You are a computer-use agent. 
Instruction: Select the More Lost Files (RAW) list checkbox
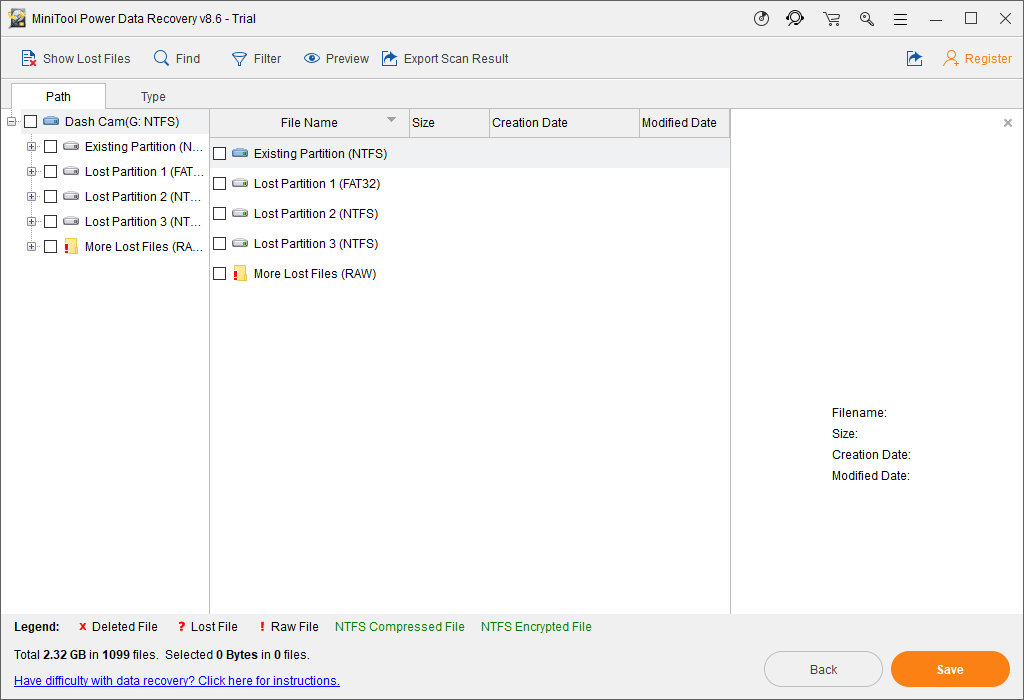[220, 274]
